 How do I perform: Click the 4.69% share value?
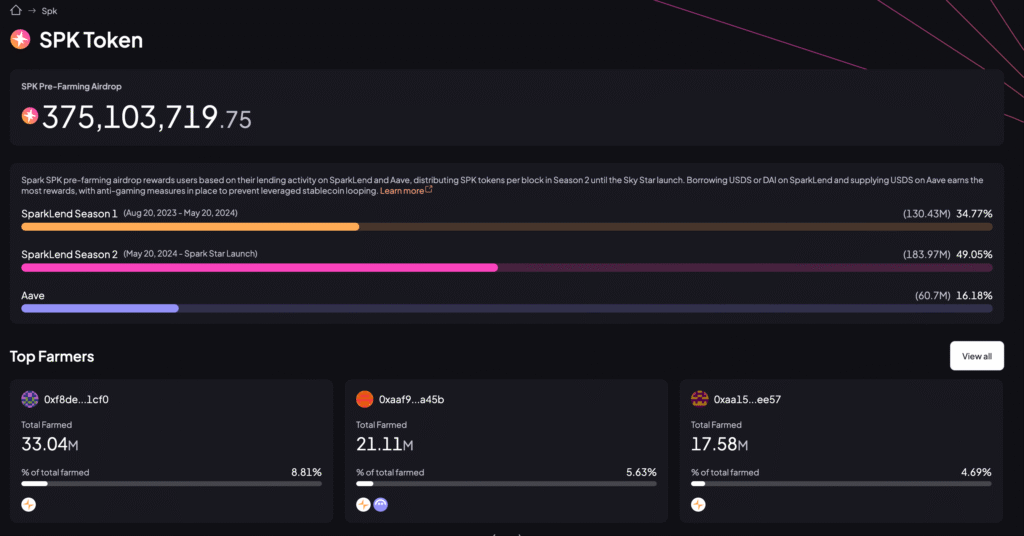click(976, 472)
